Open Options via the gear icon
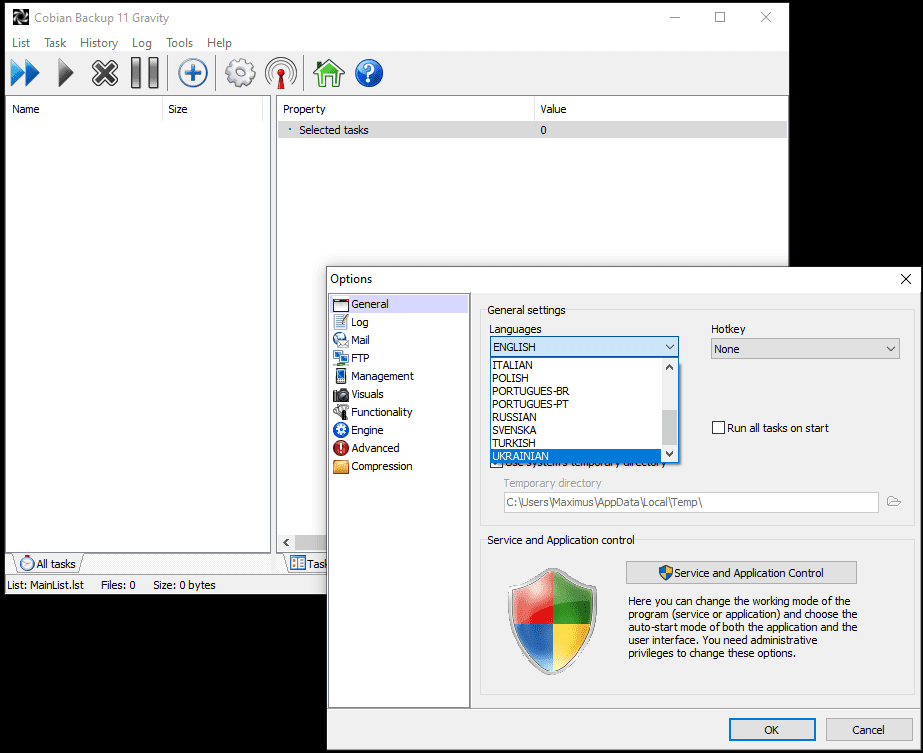Viewport: 923px width, 753px height. [x=240, y=73]
